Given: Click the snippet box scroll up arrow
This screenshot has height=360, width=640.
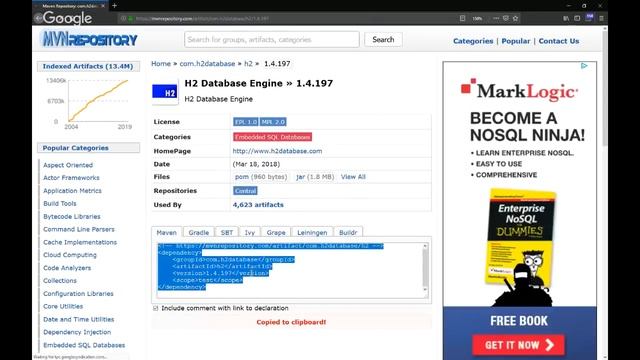Looking at the screenshot, I should 425,246.
